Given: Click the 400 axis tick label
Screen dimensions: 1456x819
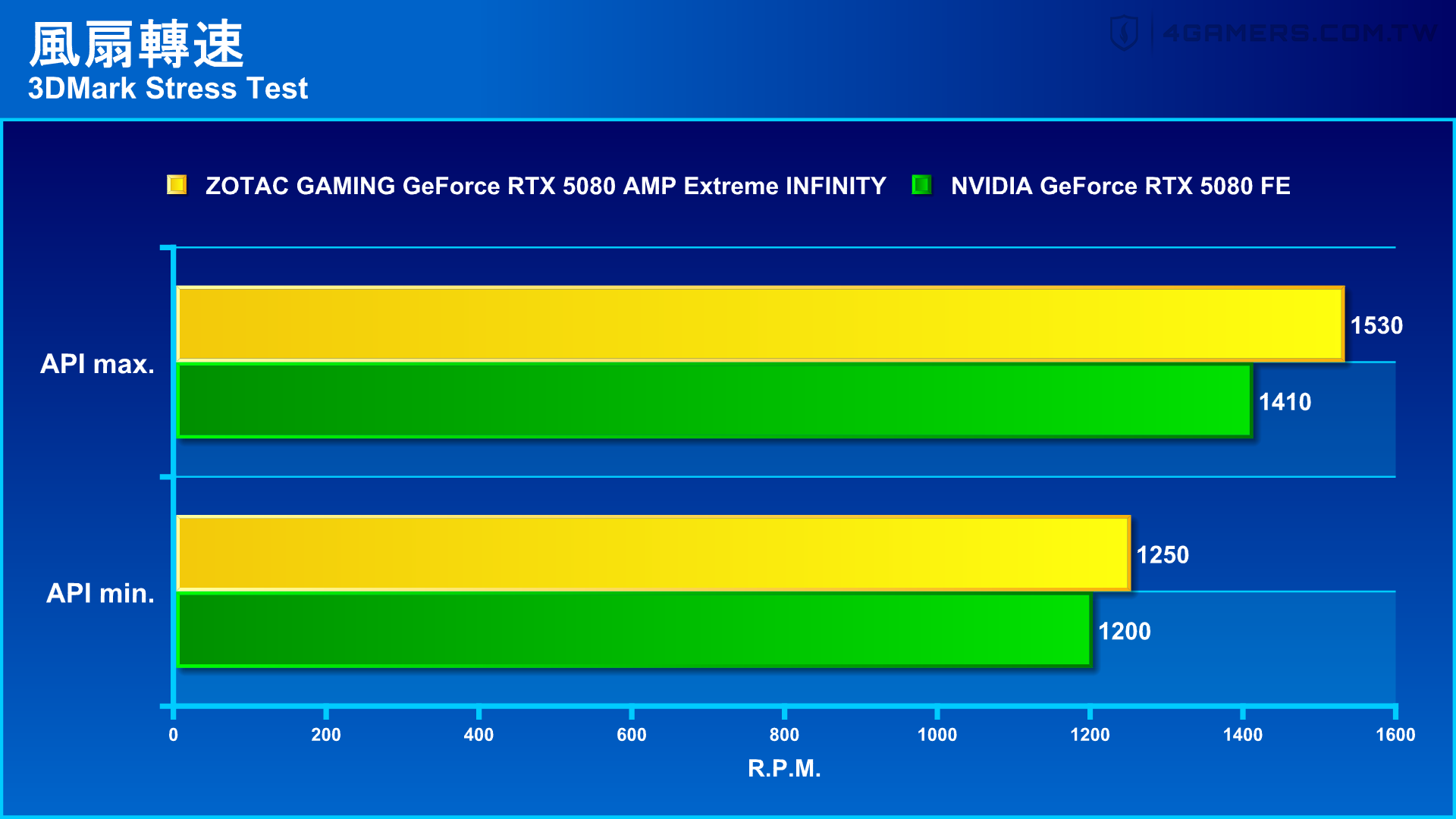Looking at the screenshot, I should coord(479,735).
